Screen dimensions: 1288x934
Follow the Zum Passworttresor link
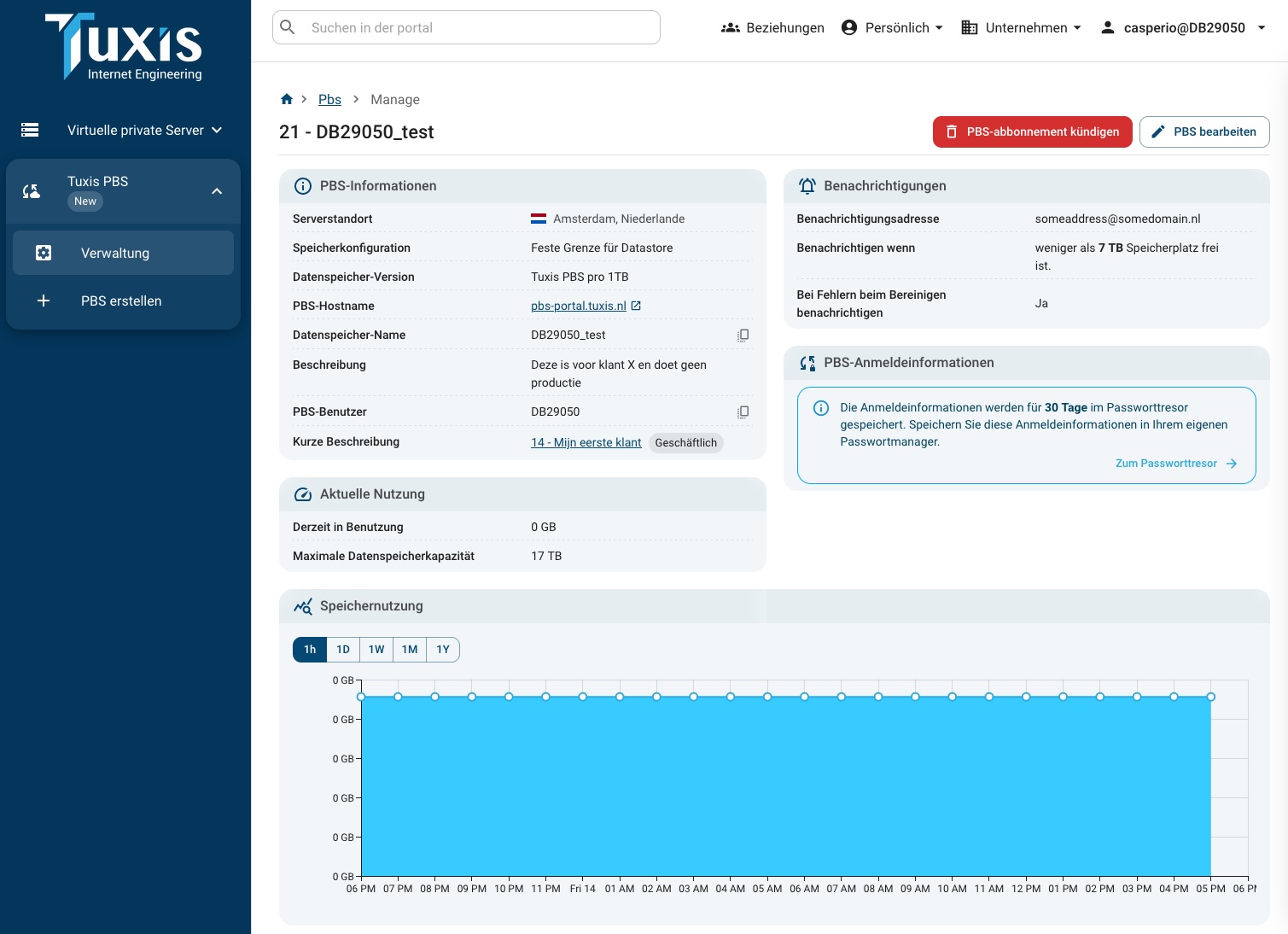point(1166,464)
